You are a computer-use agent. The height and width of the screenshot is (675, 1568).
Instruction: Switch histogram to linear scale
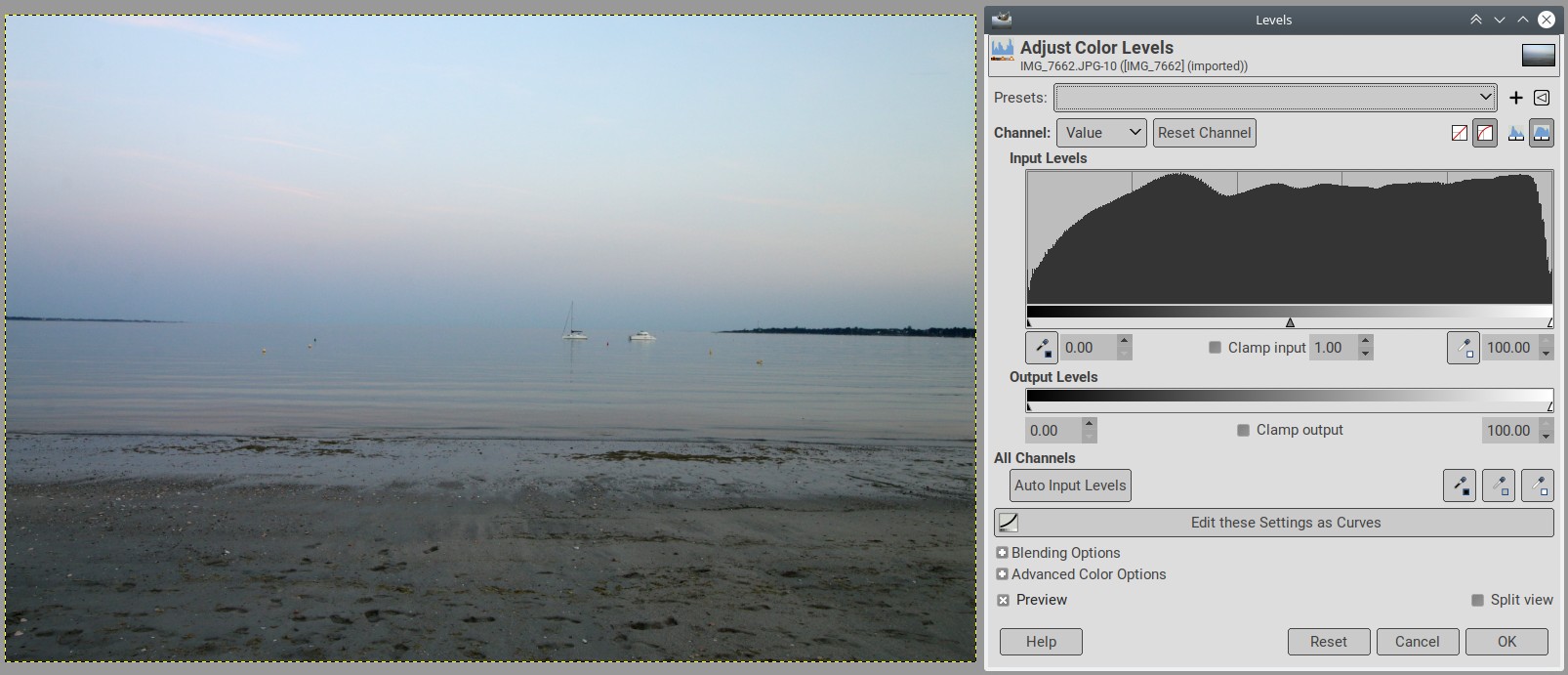(1460, 133)
